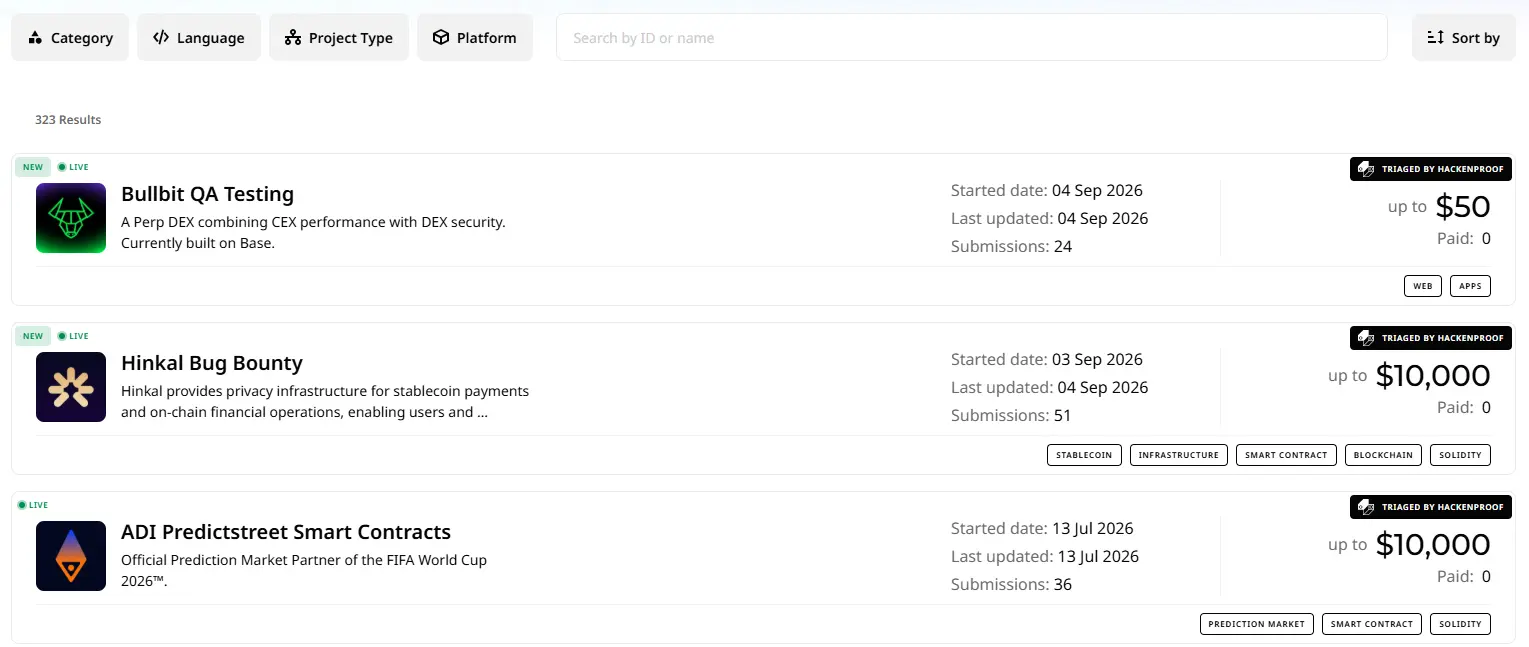Screen dimensions: 1529x647
Task: Click Hinkal's Submissions: 51 text
Action: pyautogui.click(x=1011, y=415)
